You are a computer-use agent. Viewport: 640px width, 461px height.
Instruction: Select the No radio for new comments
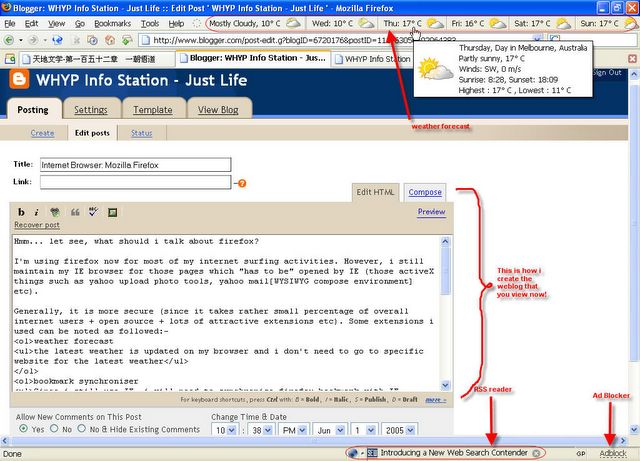(54, 428)
